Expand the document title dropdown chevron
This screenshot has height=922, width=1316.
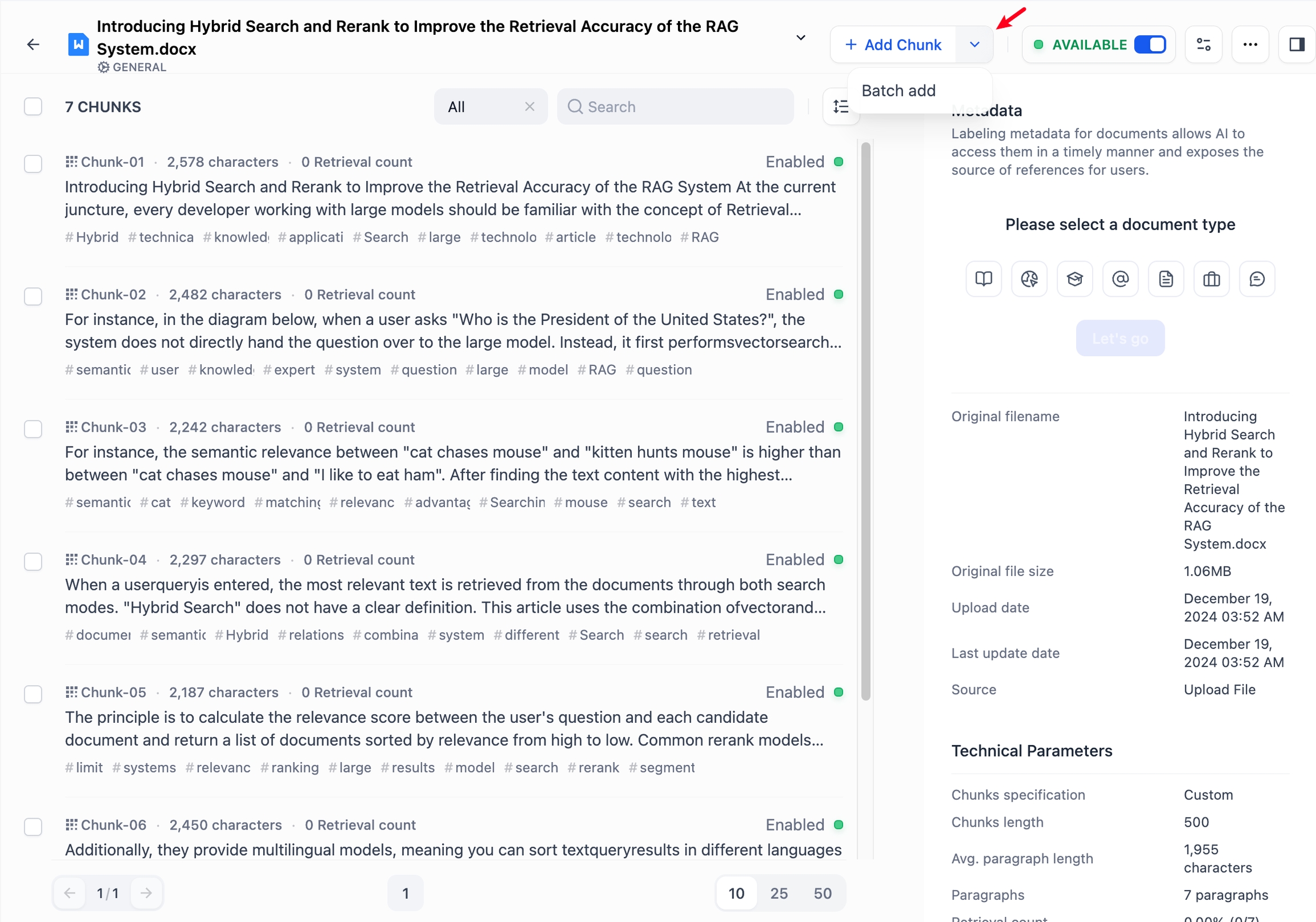[801, 38]
